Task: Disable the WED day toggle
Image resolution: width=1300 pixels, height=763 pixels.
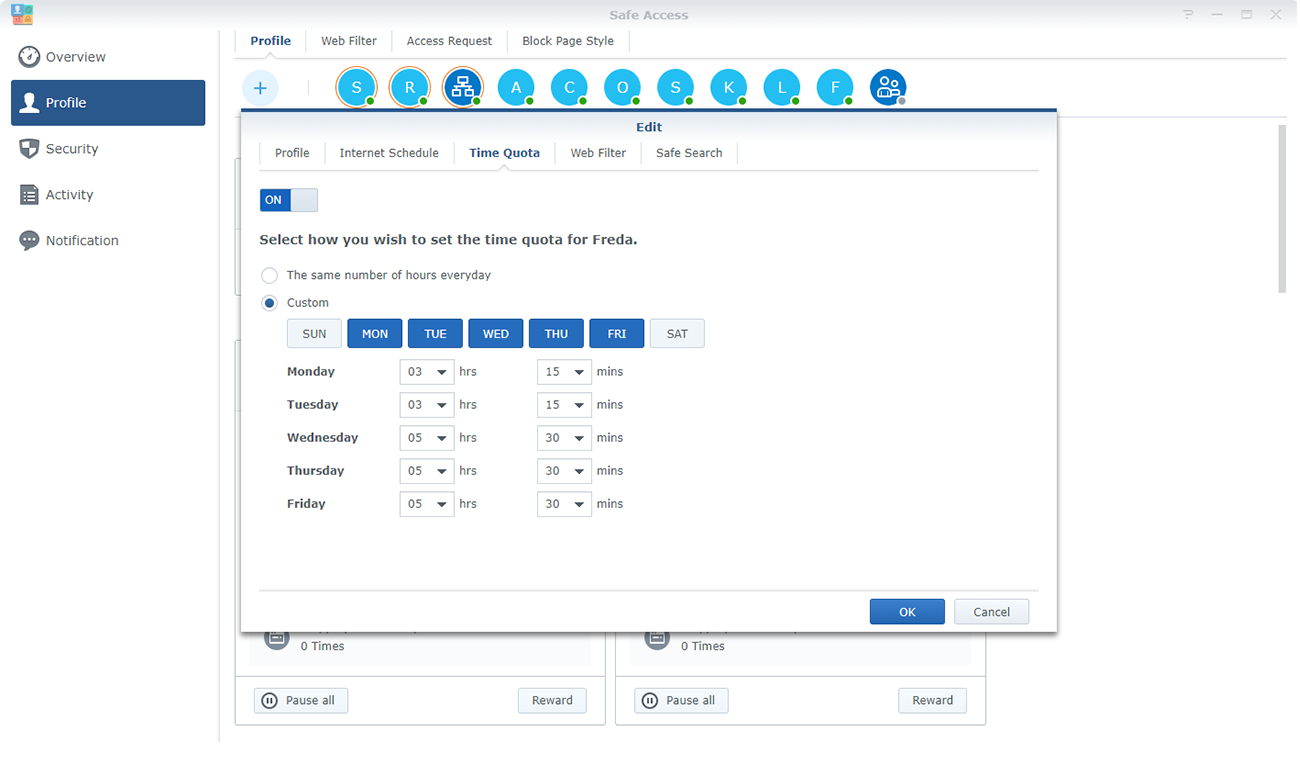Action: 496,334
